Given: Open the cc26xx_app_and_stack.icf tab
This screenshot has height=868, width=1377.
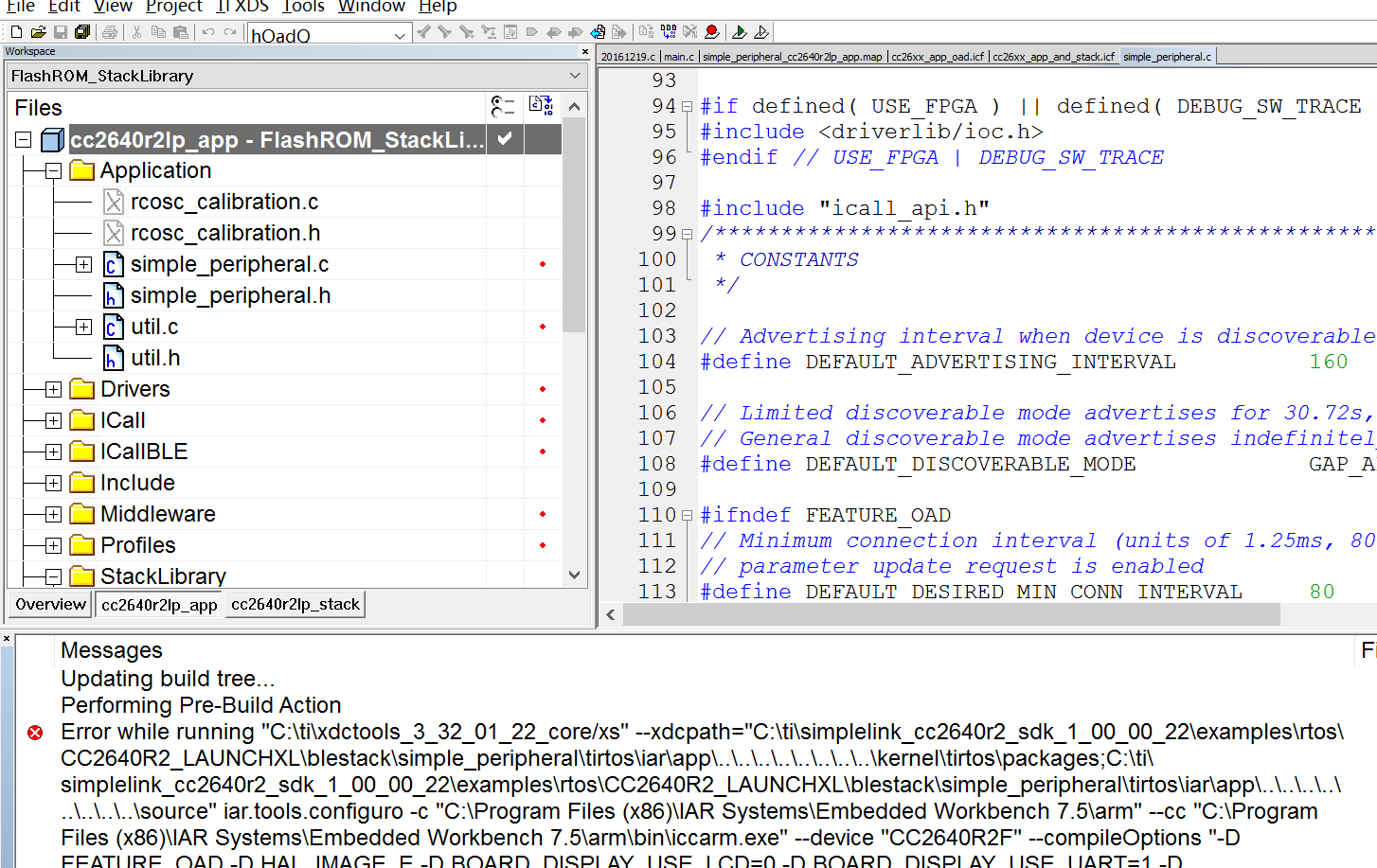Looking at the screenshot, I should [x=1053, y=57].
